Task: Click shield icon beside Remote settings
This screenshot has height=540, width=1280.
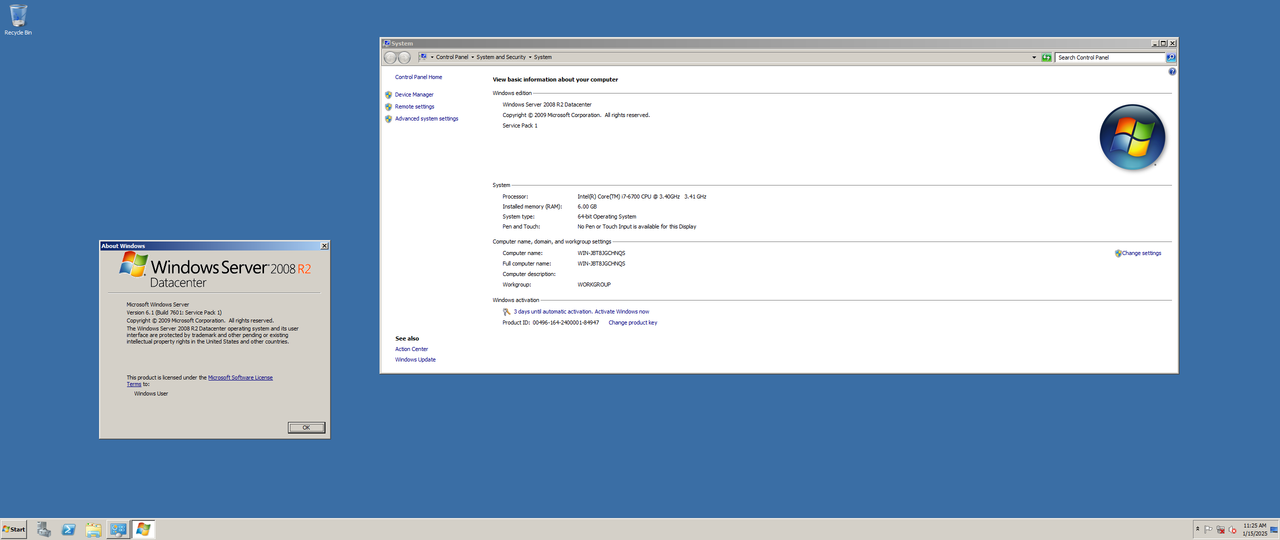Action: pos(388,106)
